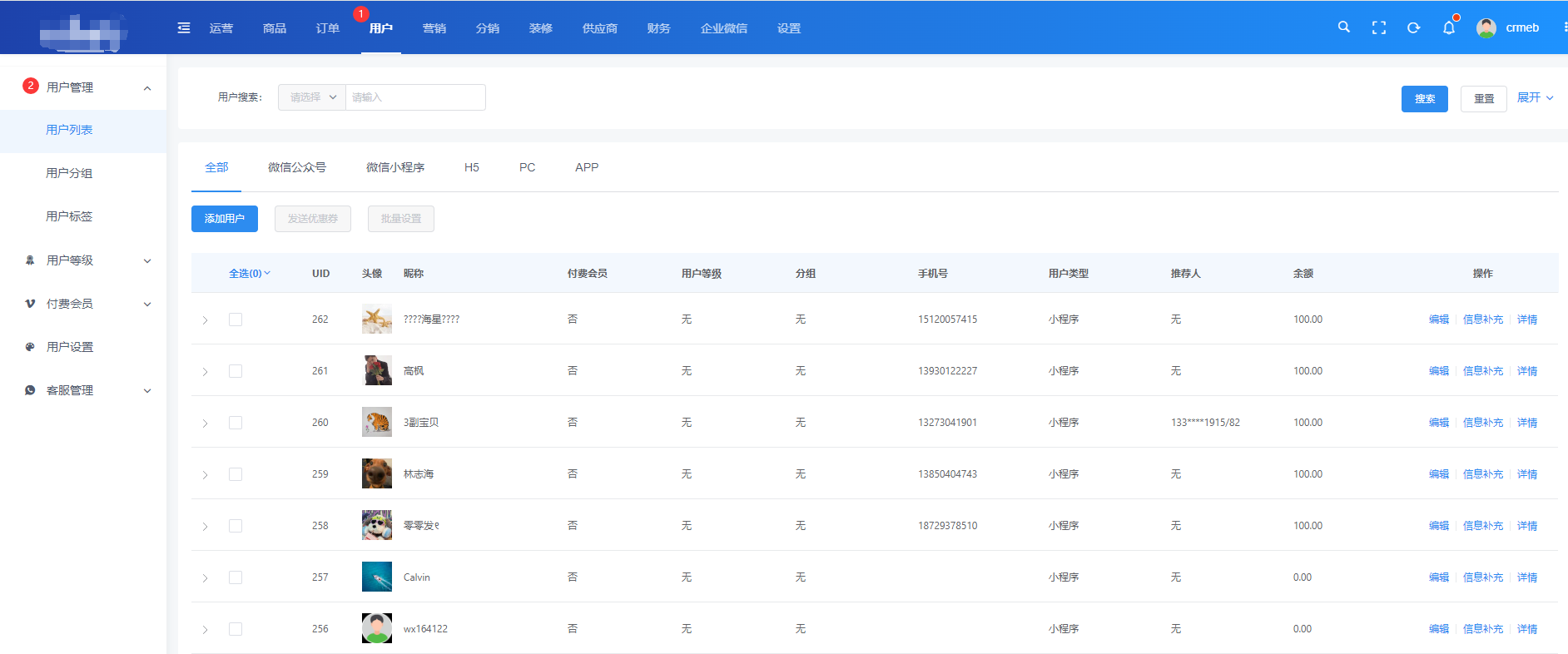1568x654 pixels.
Task: Switch to the APP tab
Action: [x=587, y=167]
